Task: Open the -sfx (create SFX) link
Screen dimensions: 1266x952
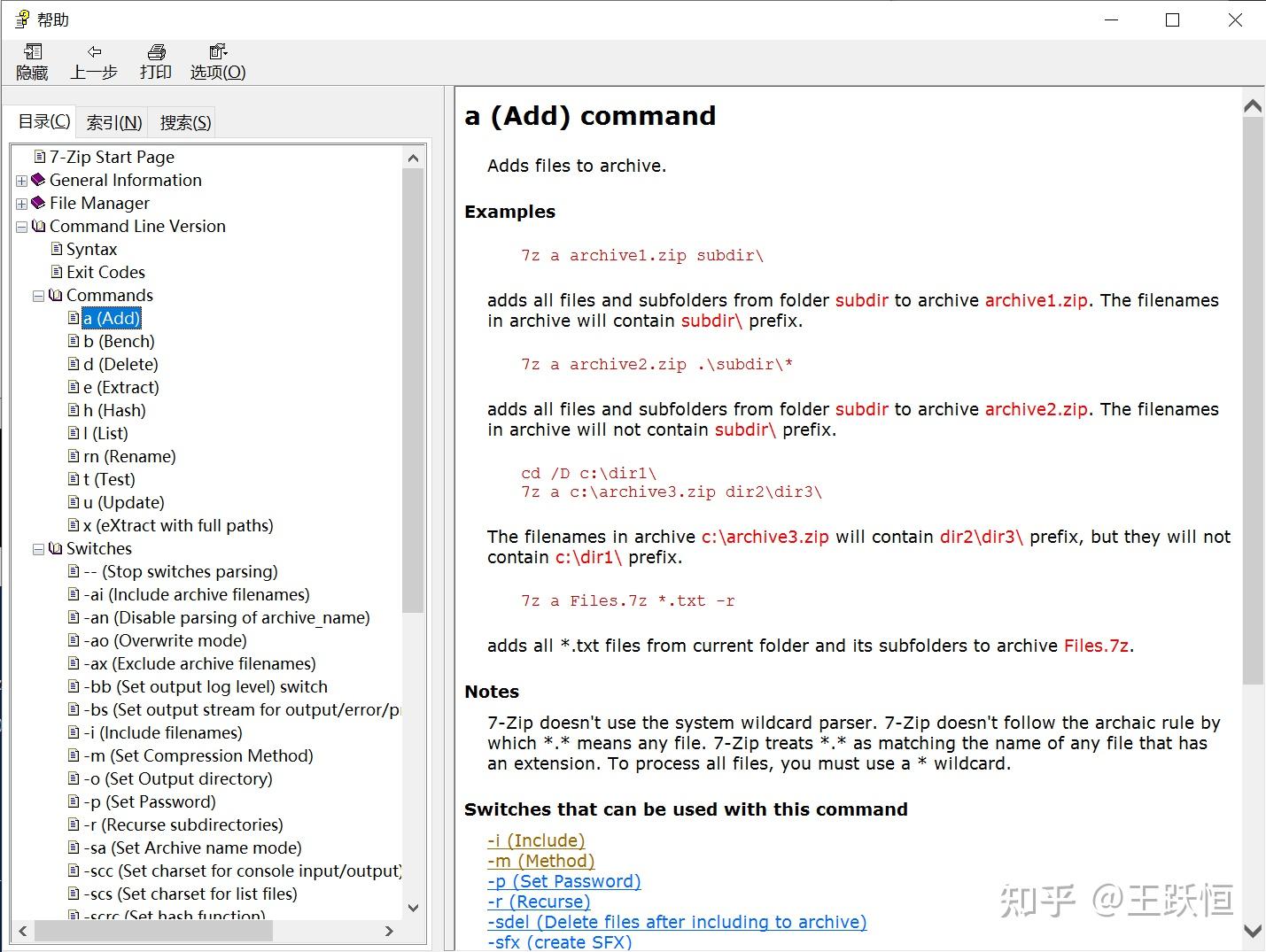Action: click(x=560, y=942)
